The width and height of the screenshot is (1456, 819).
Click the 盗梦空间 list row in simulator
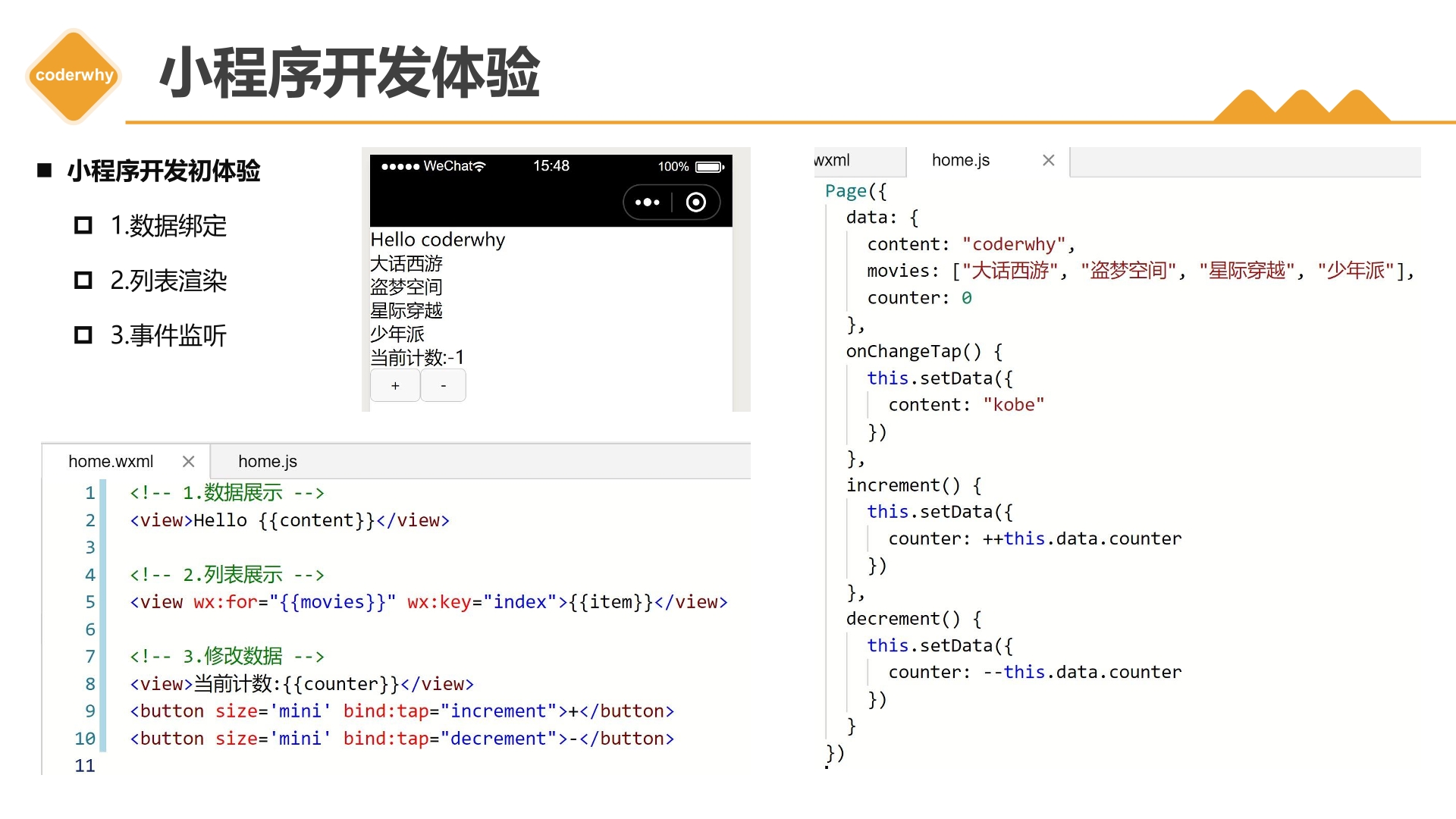406,287
